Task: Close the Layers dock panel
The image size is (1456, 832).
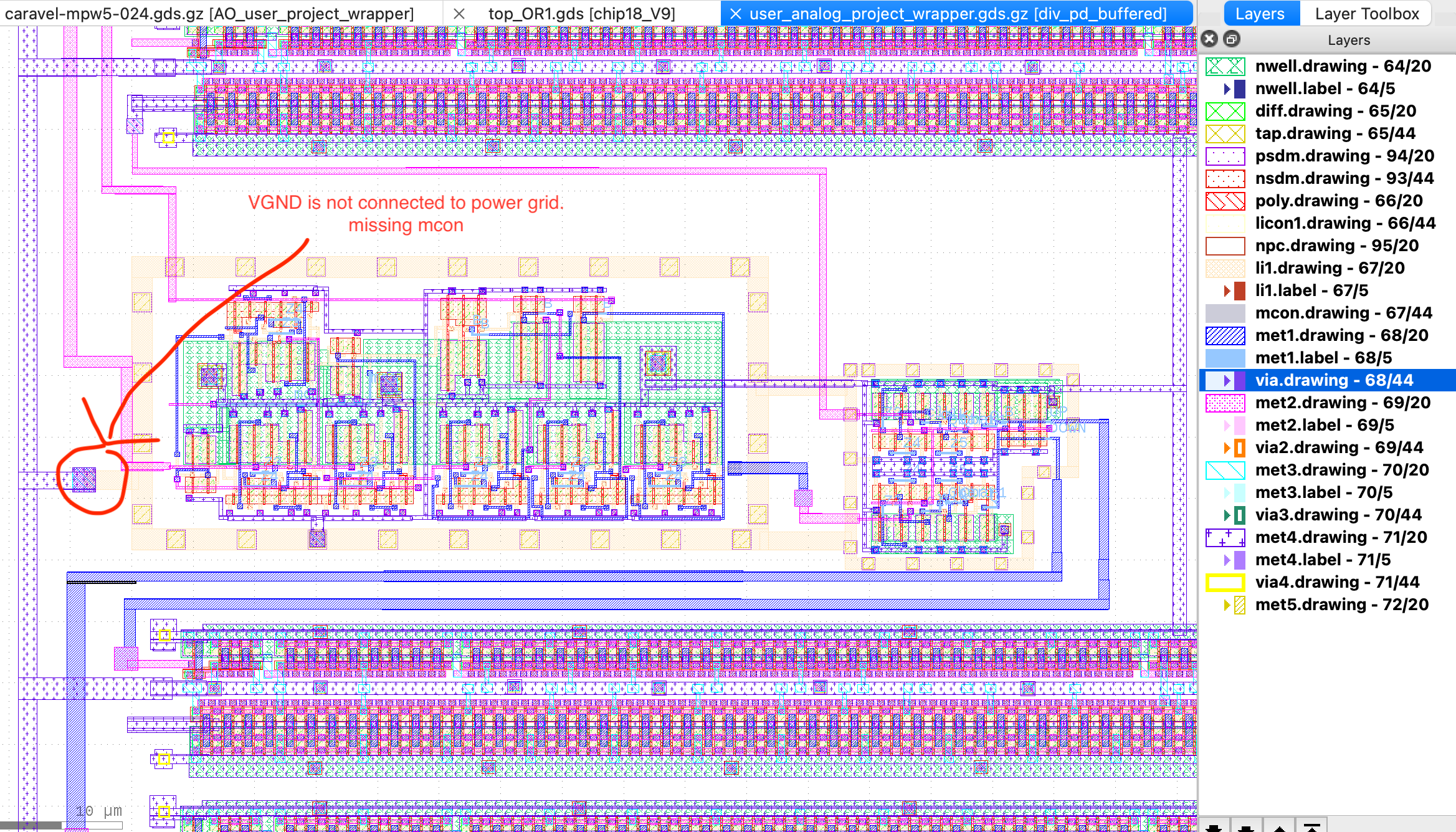Action: pyautogui.click(x=1209, y=39)
